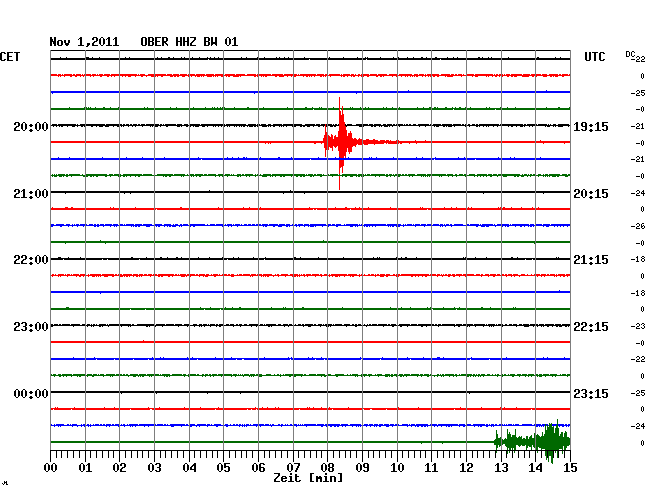
Task: Pick minute label "05" on the Zeit axis
Action: point(223,467)
